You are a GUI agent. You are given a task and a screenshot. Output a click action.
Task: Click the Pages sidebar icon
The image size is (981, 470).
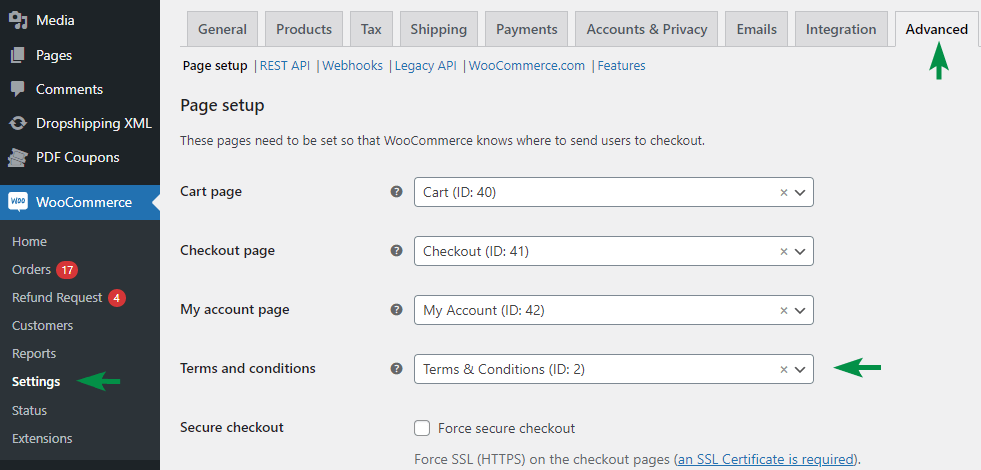coord(18,55)
